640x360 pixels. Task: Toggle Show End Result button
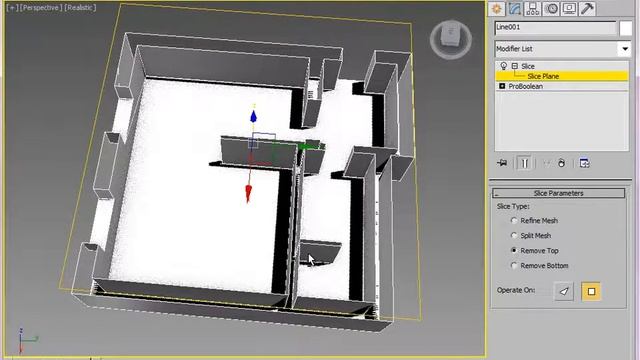click(x=524, y=163)
